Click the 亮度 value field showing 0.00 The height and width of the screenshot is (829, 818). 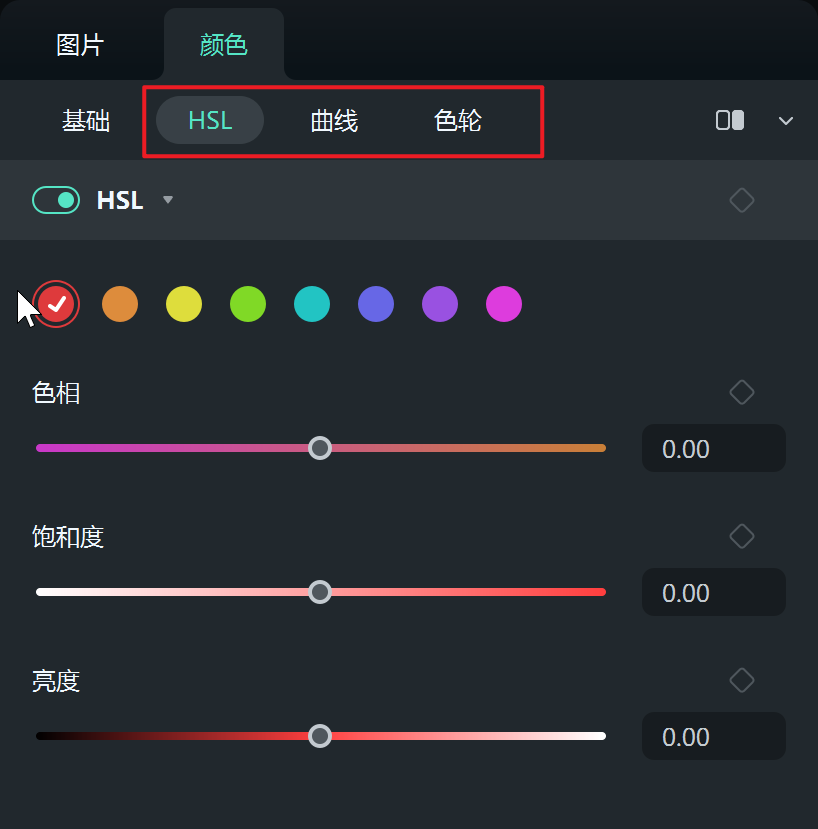(x=713, y=737)
